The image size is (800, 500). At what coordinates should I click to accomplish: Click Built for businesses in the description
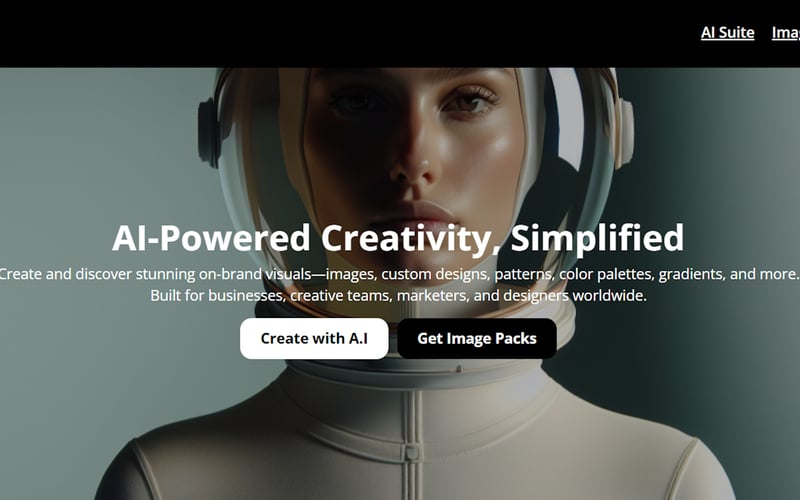[218, 296]
